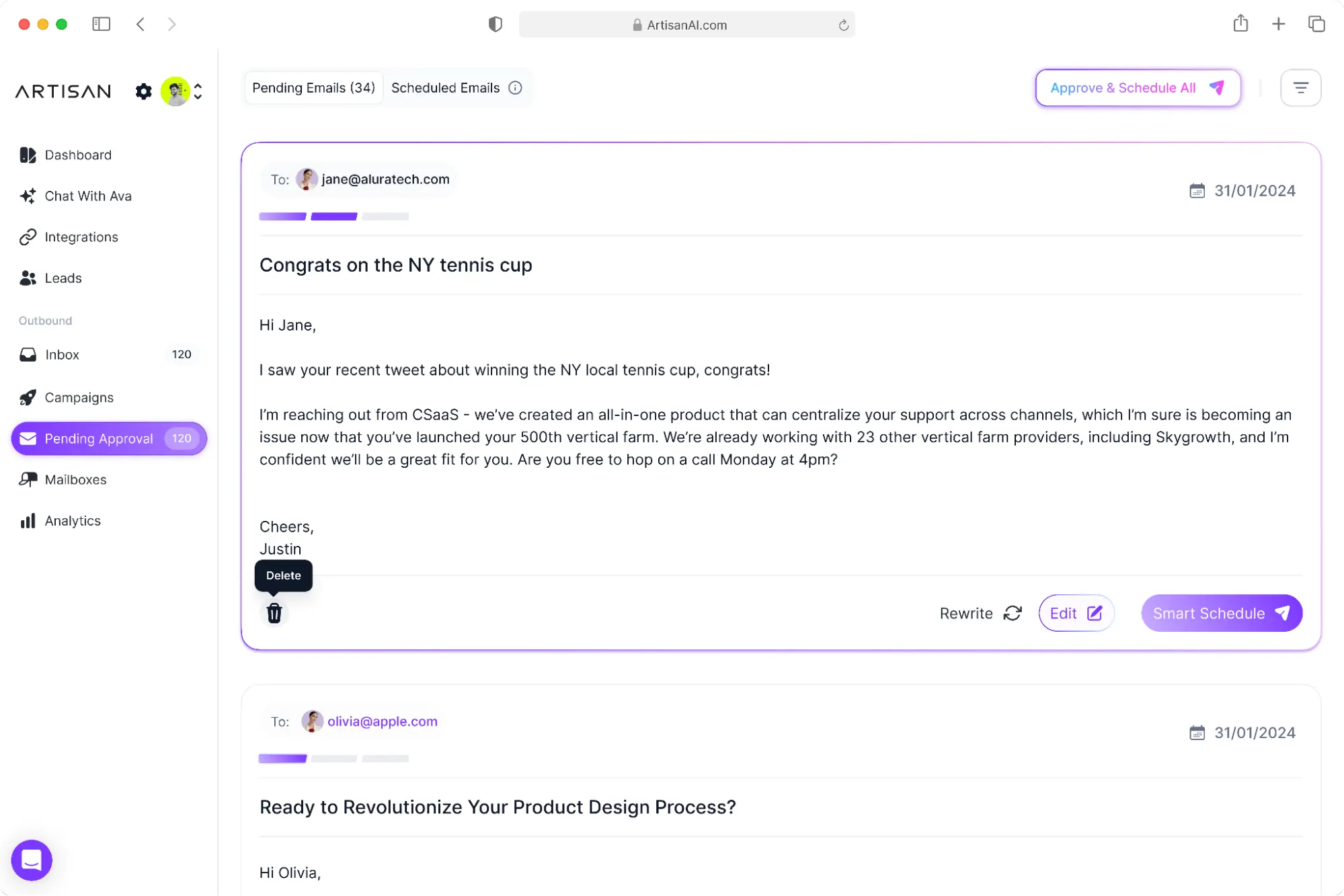Reload the ArtisanAI.com page

[843, 26]
